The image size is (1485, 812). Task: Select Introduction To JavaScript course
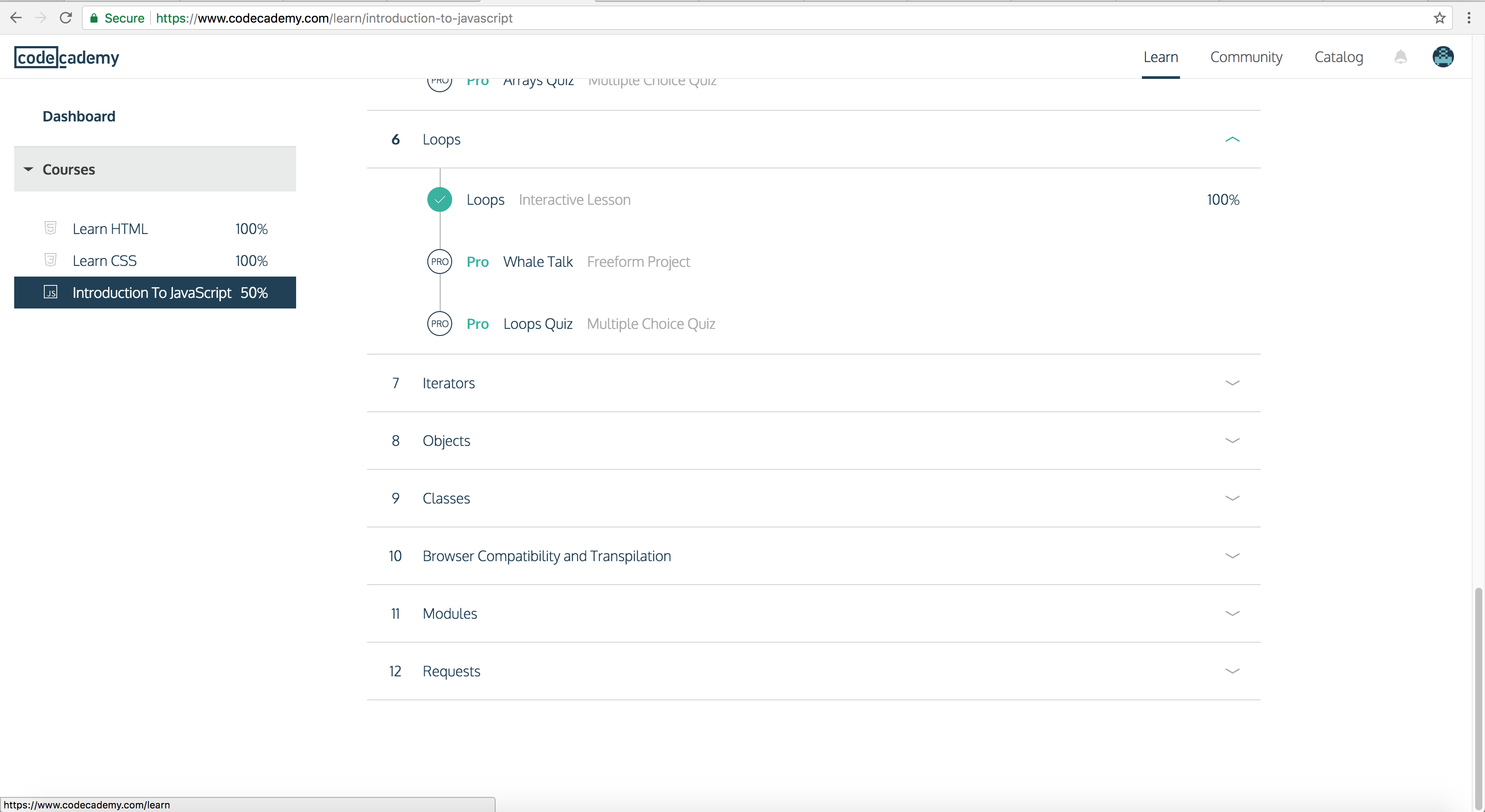[155, 292]
